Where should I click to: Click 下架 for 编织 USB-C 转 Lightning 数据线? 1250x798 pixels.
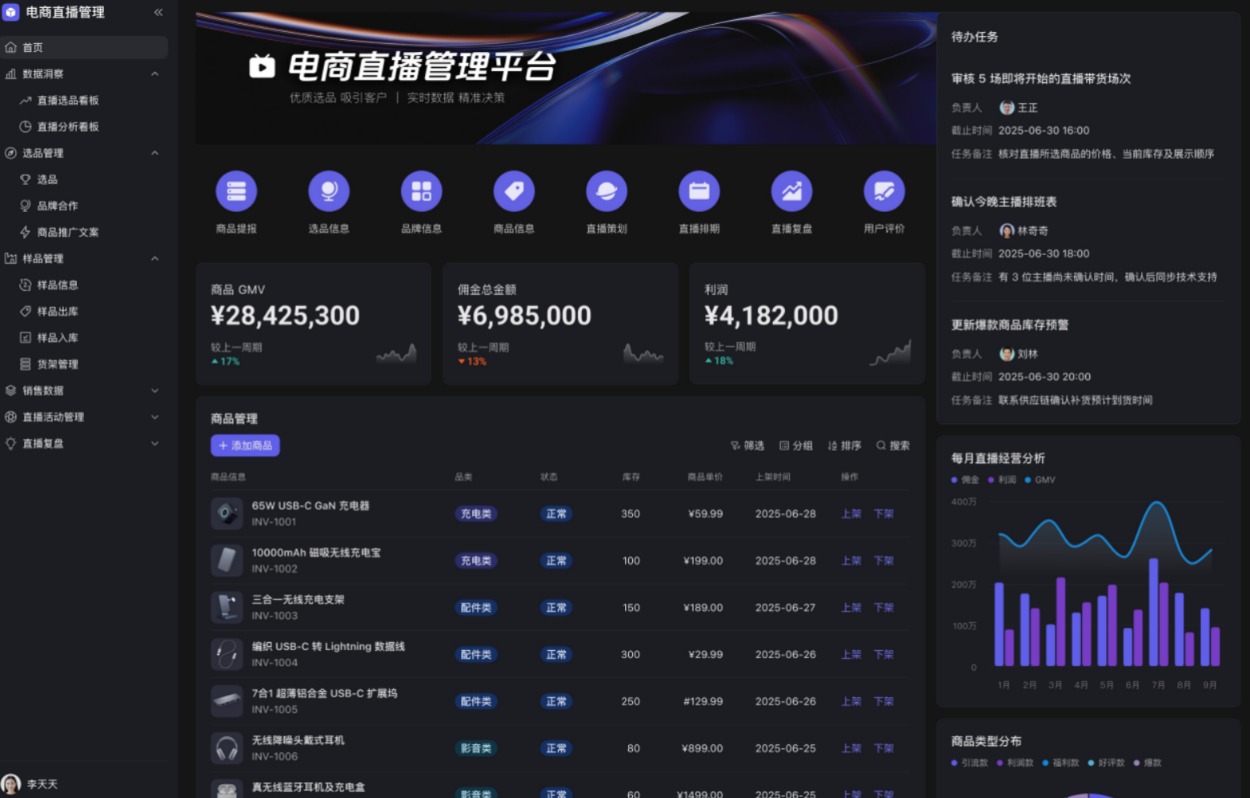884,655
